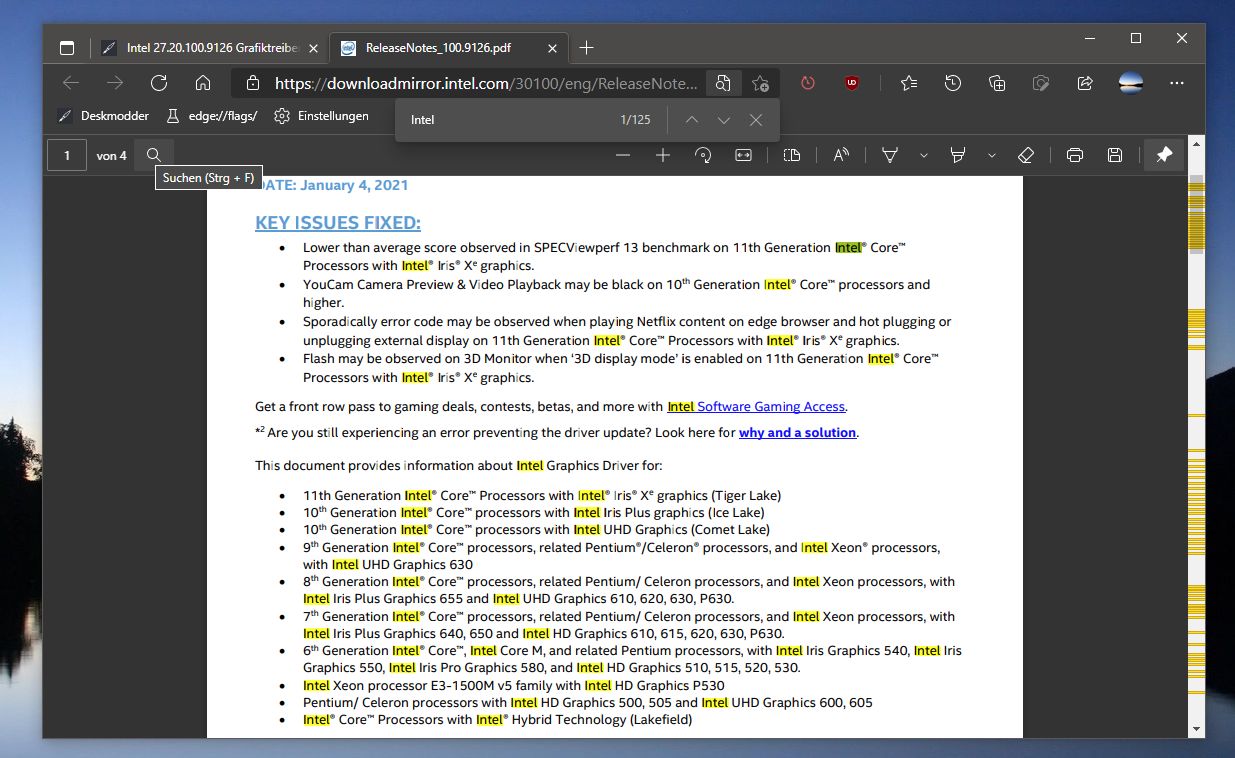
Task: Open the page view layout option
Action: [x=792, y=155]
